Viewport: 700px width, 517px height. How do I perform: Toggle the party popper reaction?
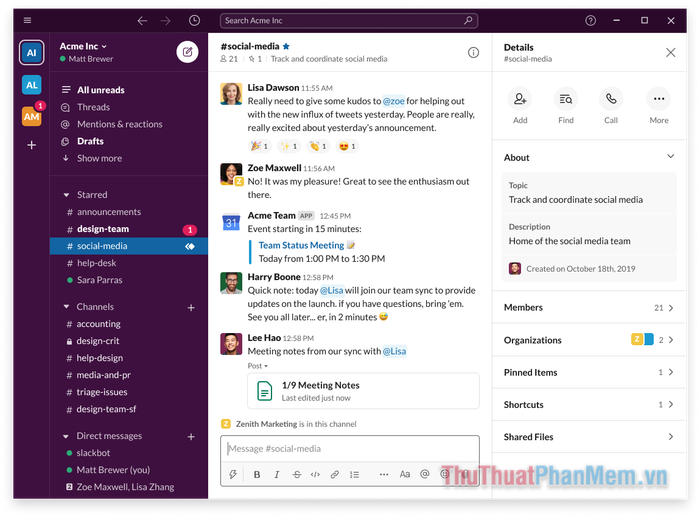click(x=259, y=146)
